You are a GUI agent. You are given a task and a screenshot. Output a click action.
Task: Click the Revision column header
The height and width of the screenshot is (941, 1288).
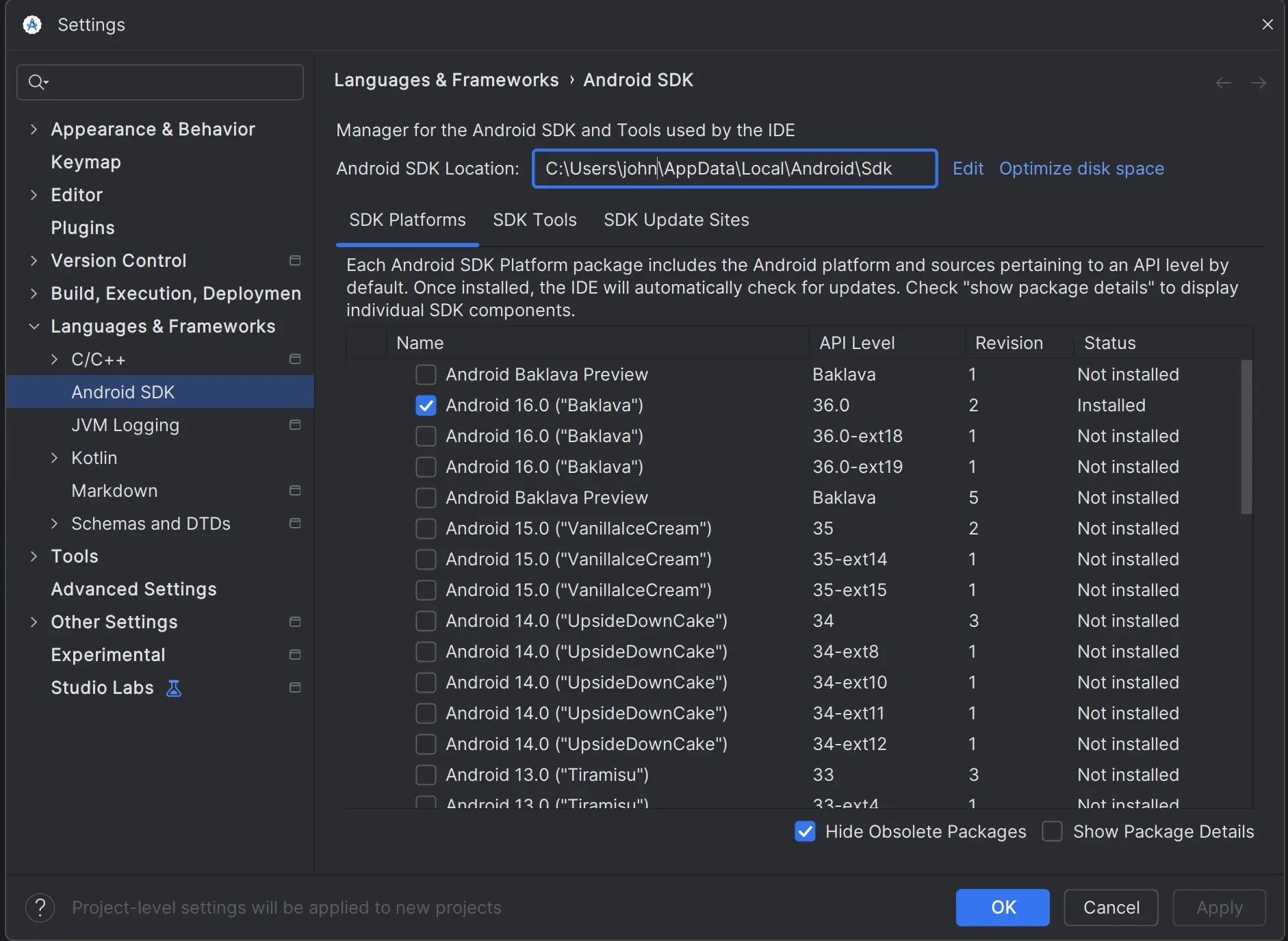1019,343
